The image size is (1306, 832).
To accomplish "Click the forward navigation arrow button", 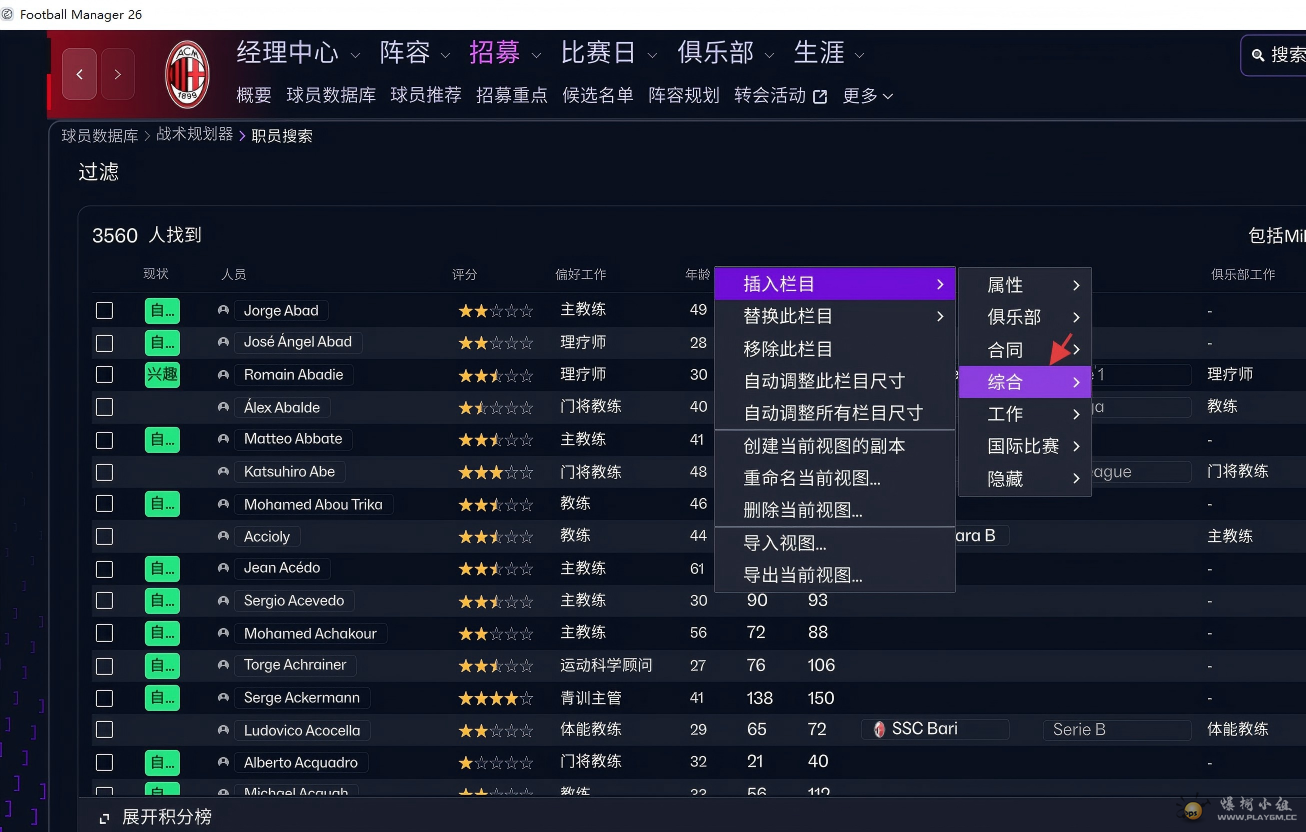I will click(118, 74).
